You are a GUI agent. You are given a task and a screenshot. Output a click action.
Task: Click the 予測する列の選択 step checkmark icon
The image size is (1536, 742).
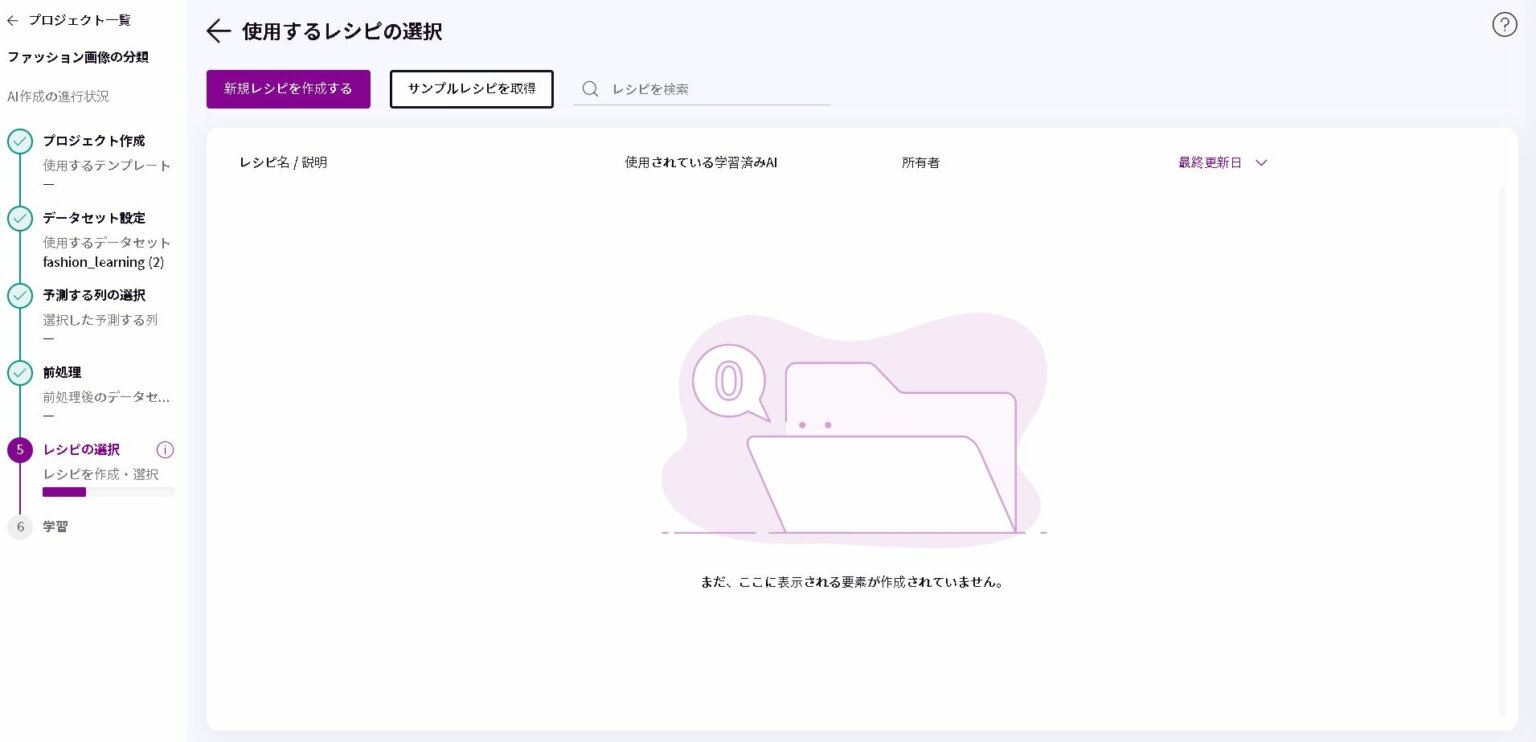[x=20, y=296]
